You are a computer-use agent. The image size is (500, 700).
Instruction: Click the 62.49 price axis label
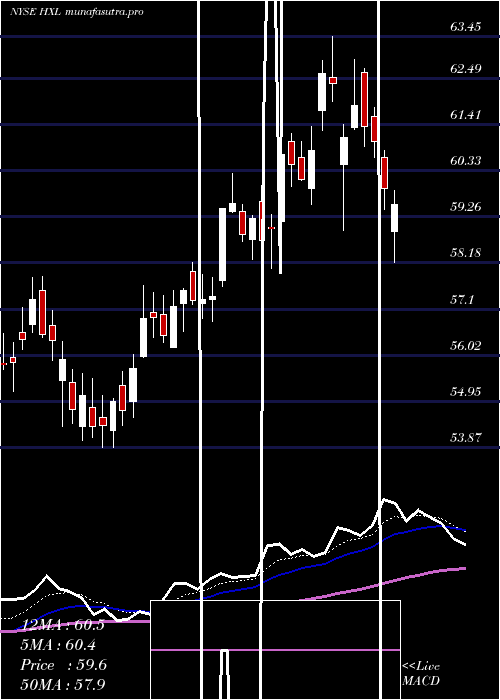(x=466, y=69)
